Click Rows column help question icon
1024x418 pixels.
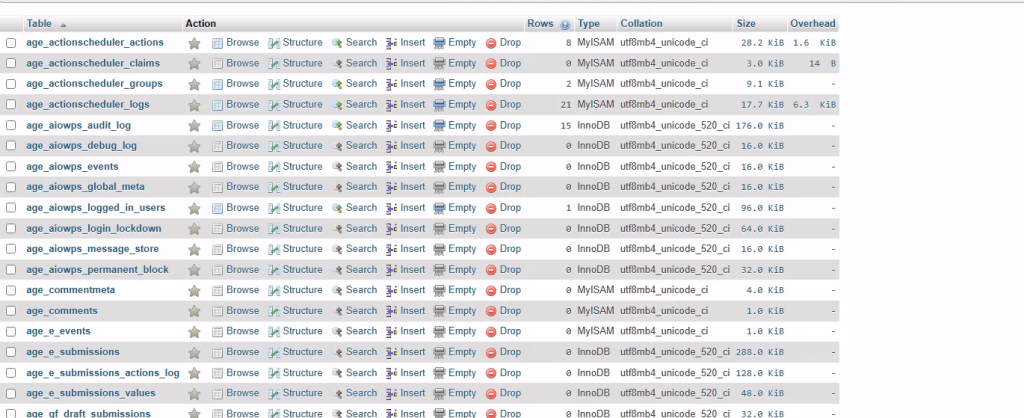(566, 24)
